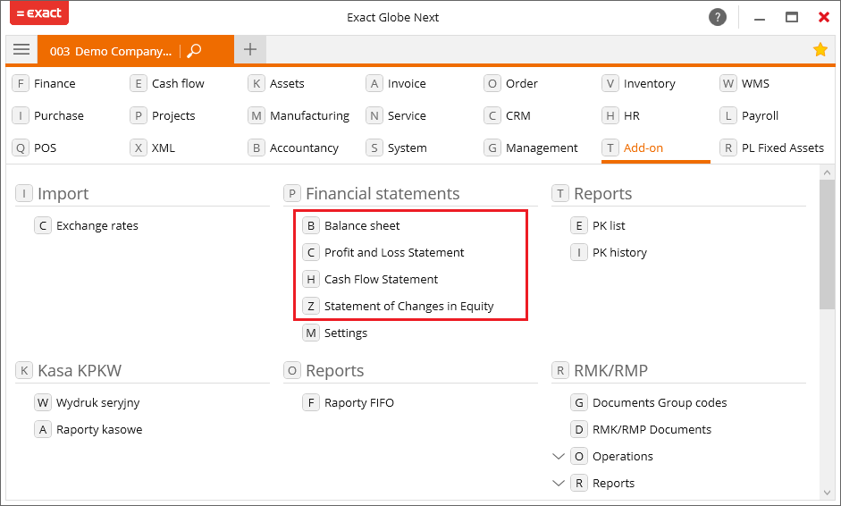The image size is (841, 506).
Task: Open the Order module
Action: pyautogui.click(x=511, y=84)
